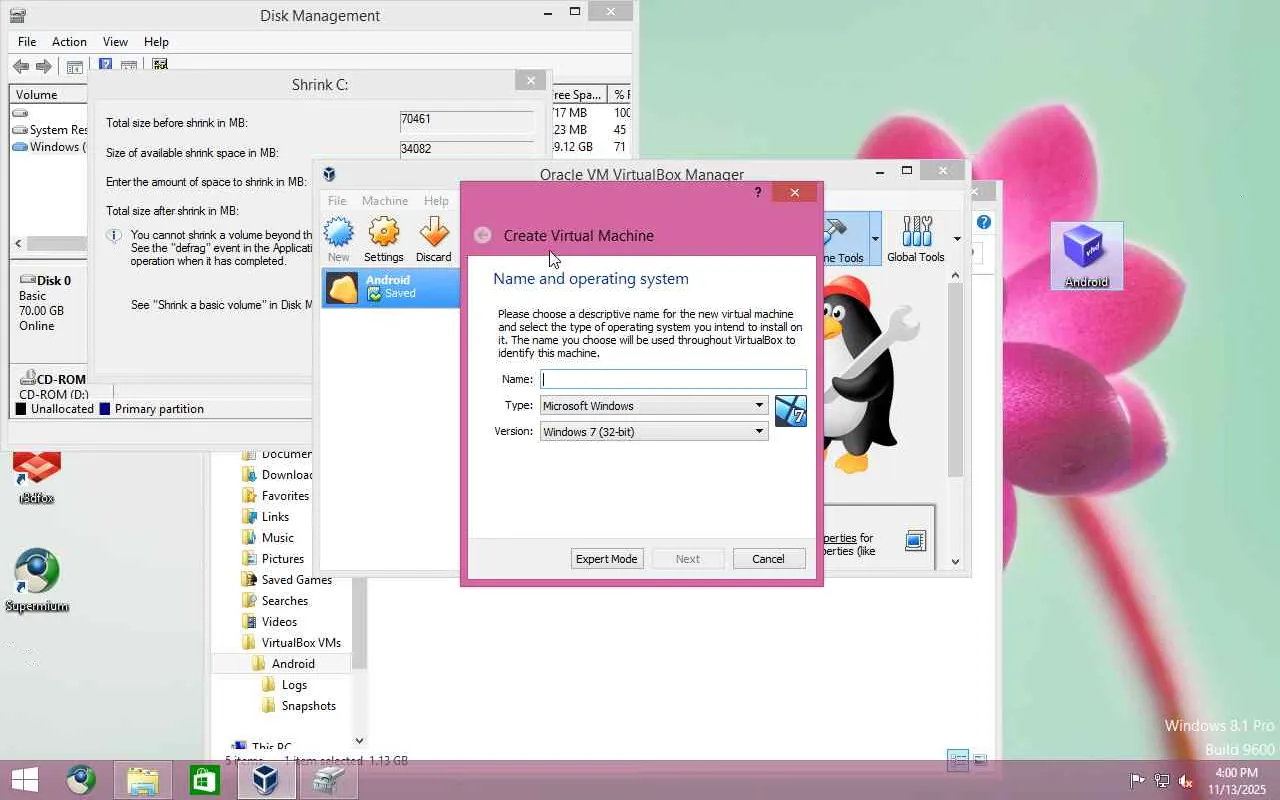Click Cancel in Create Virtual Machine dialog
1280x800 pixels.
(768, 559)
